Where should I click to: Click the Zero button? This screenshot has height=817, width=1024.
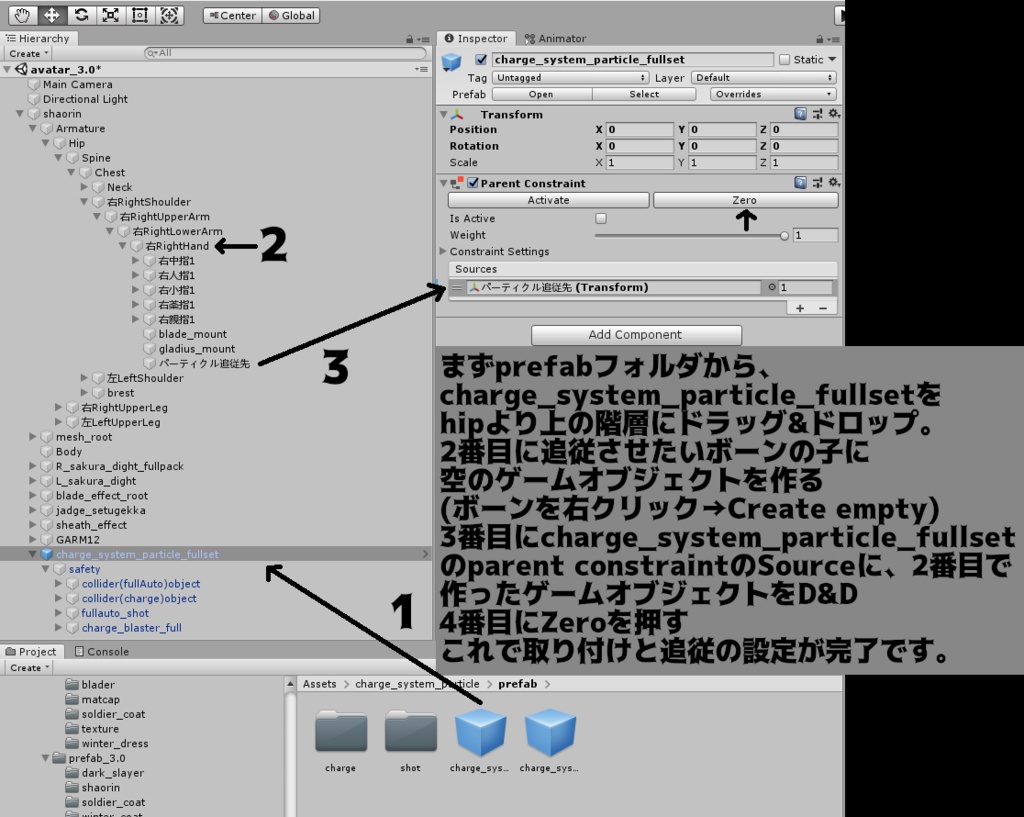[745, 200]
